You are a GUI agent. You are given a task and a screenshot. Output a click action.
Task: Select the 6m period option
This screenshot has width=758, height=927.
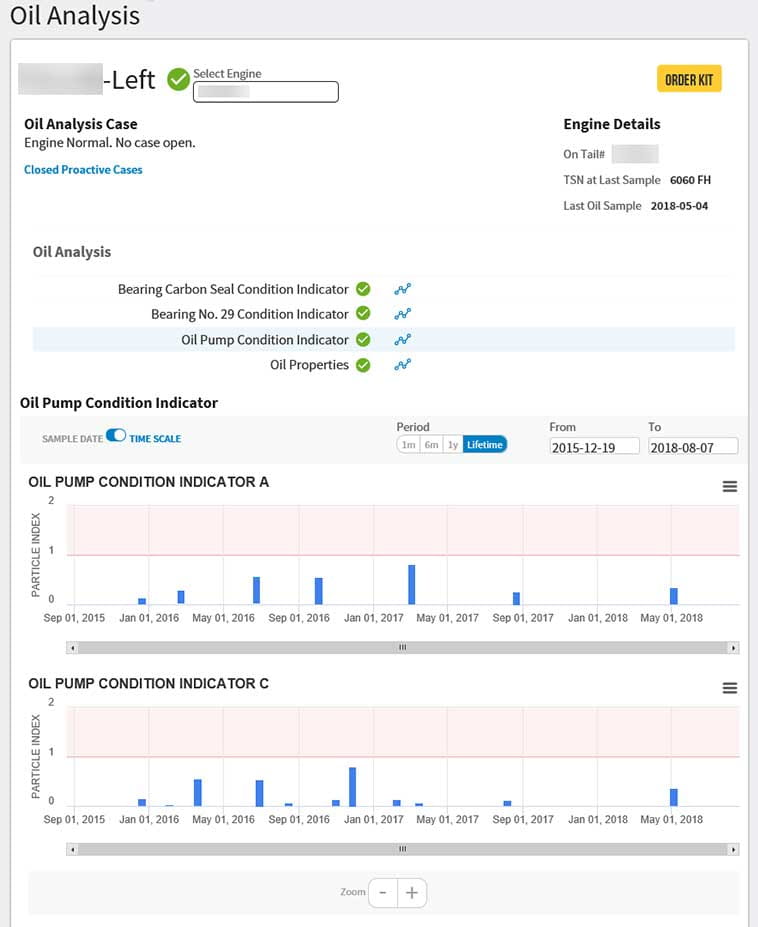430,445
